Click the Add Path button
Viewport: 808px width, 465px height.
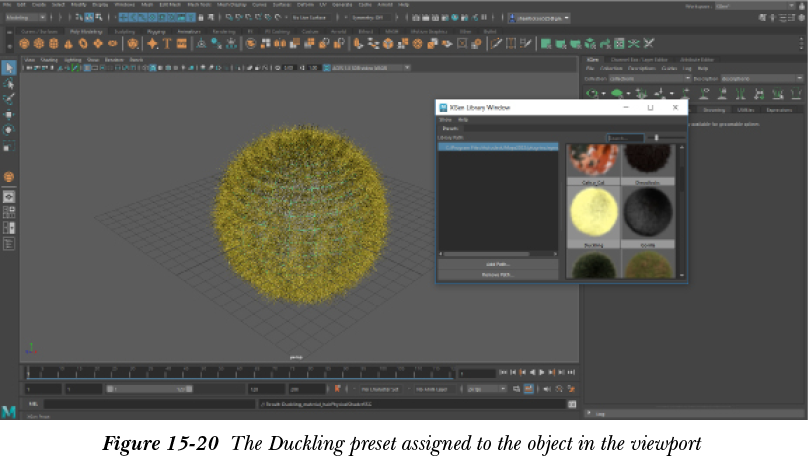(x=498, y=263)
